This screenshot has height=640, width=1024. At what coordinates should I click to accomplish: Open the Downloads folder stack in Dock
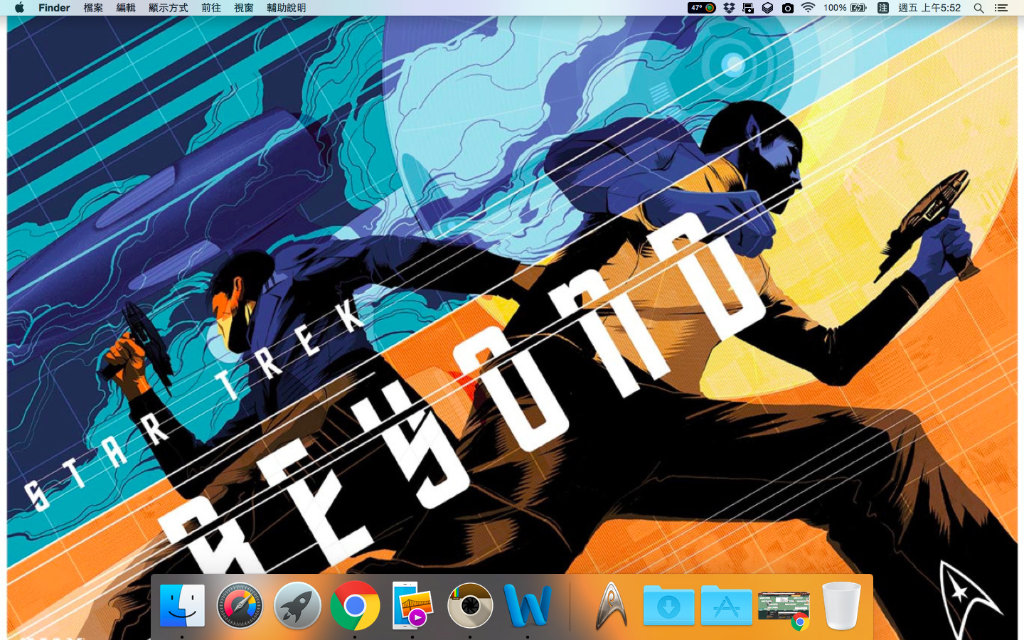[668, 605]
